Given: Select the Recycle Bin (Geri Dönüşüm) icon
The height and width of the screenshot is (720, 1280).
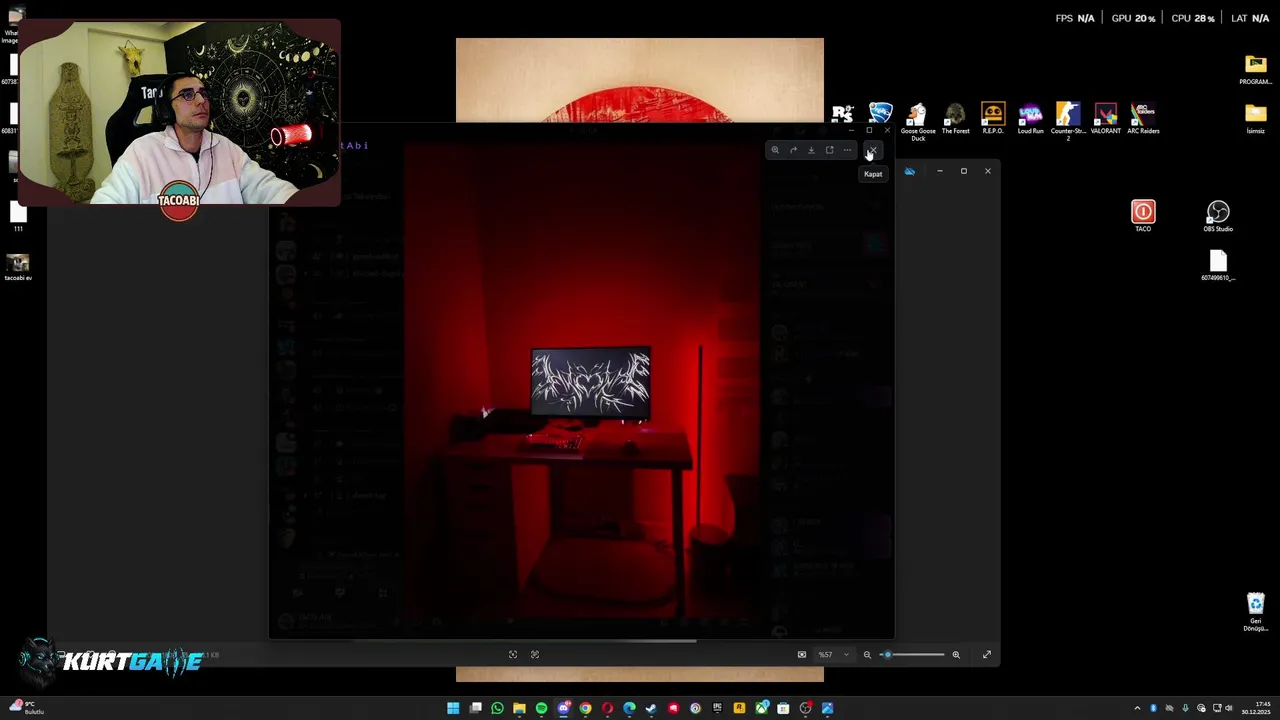Looking at the screenshot, I should [x=1255, y=612].
